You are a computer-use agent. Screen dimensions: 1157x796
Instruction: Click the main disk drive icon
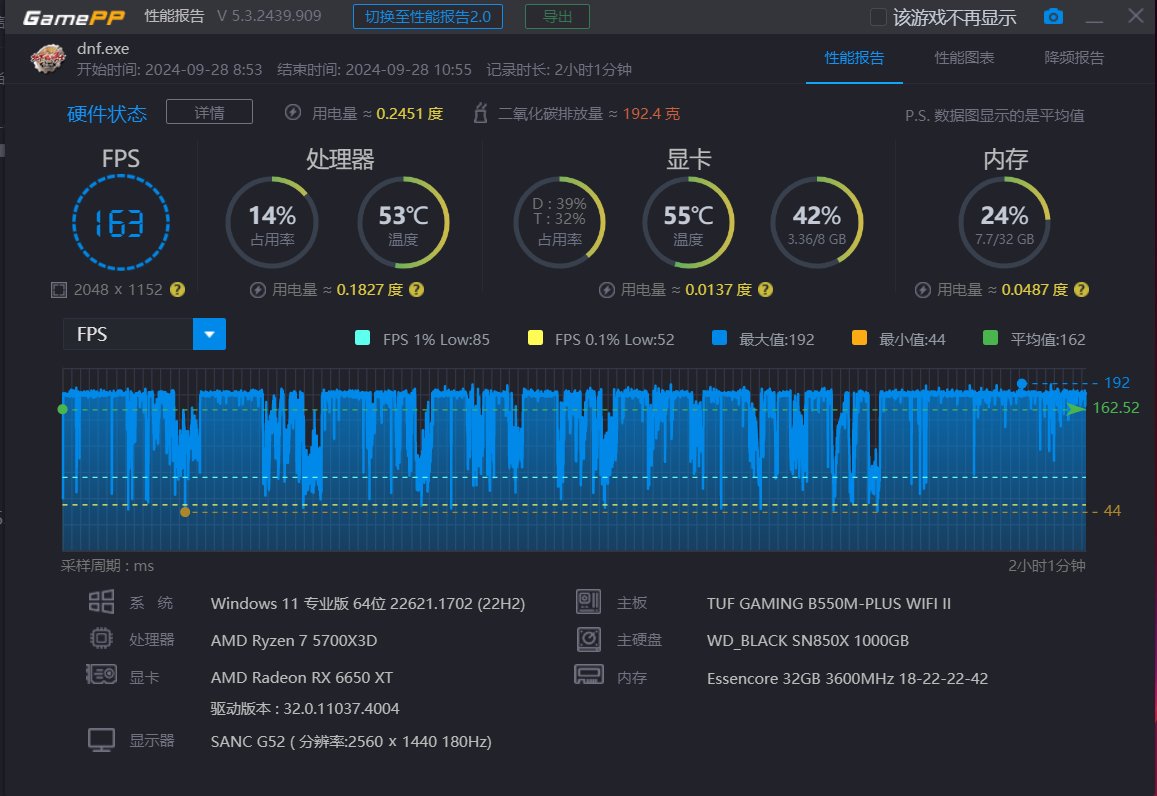click(588, 639)
